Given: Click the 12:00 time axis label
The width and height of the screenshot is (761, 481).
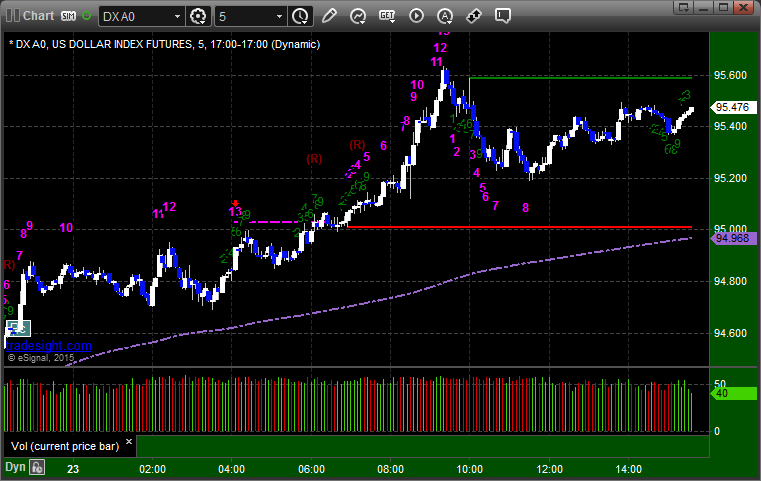Looking at the screenshot, I should tap(549, 469).
